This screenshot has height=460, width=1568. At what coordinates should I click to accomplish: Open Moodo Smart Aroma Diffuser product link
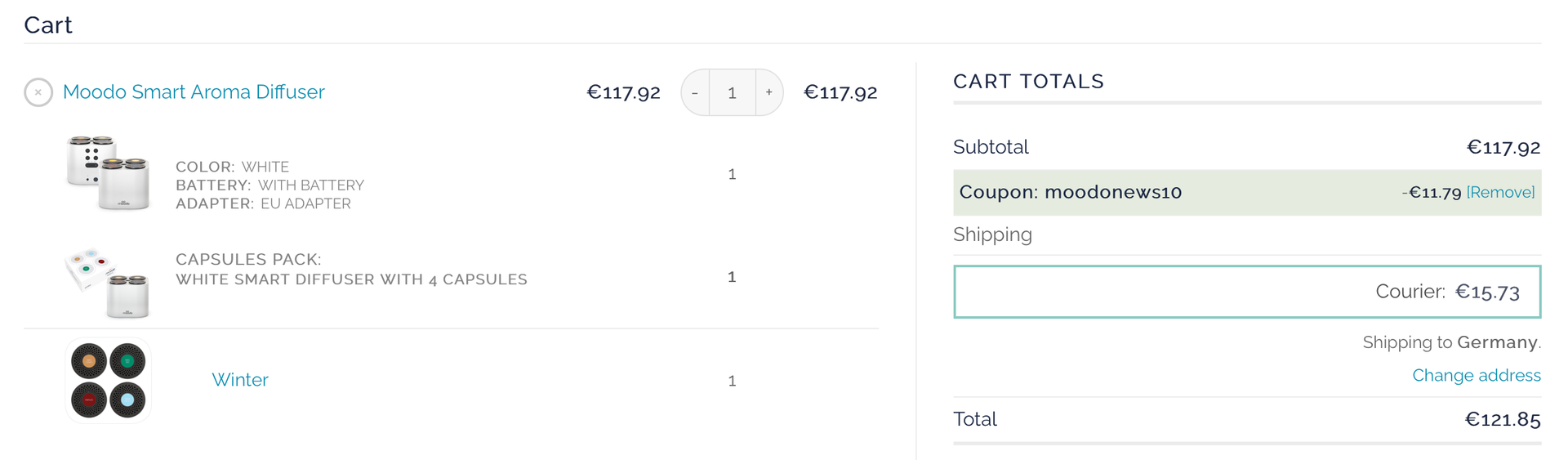[x=194, y=92]
